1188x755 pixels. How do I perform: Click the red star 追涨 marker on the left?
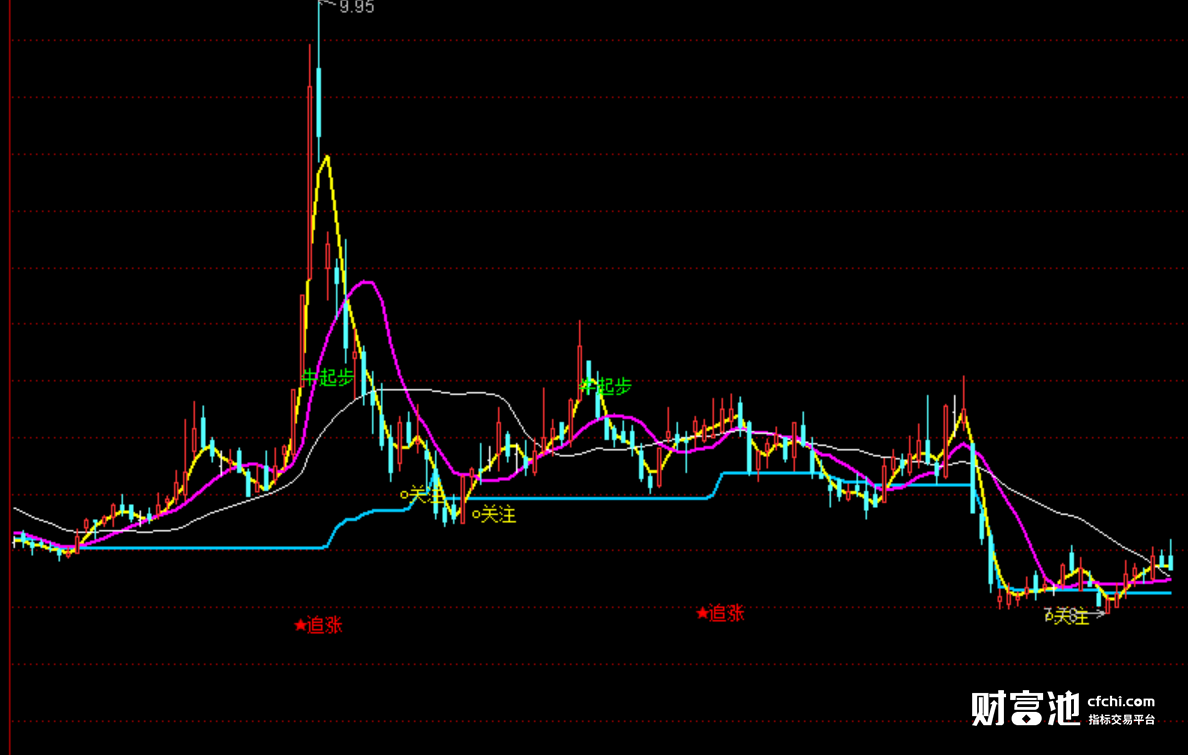[x=318, y=625]
